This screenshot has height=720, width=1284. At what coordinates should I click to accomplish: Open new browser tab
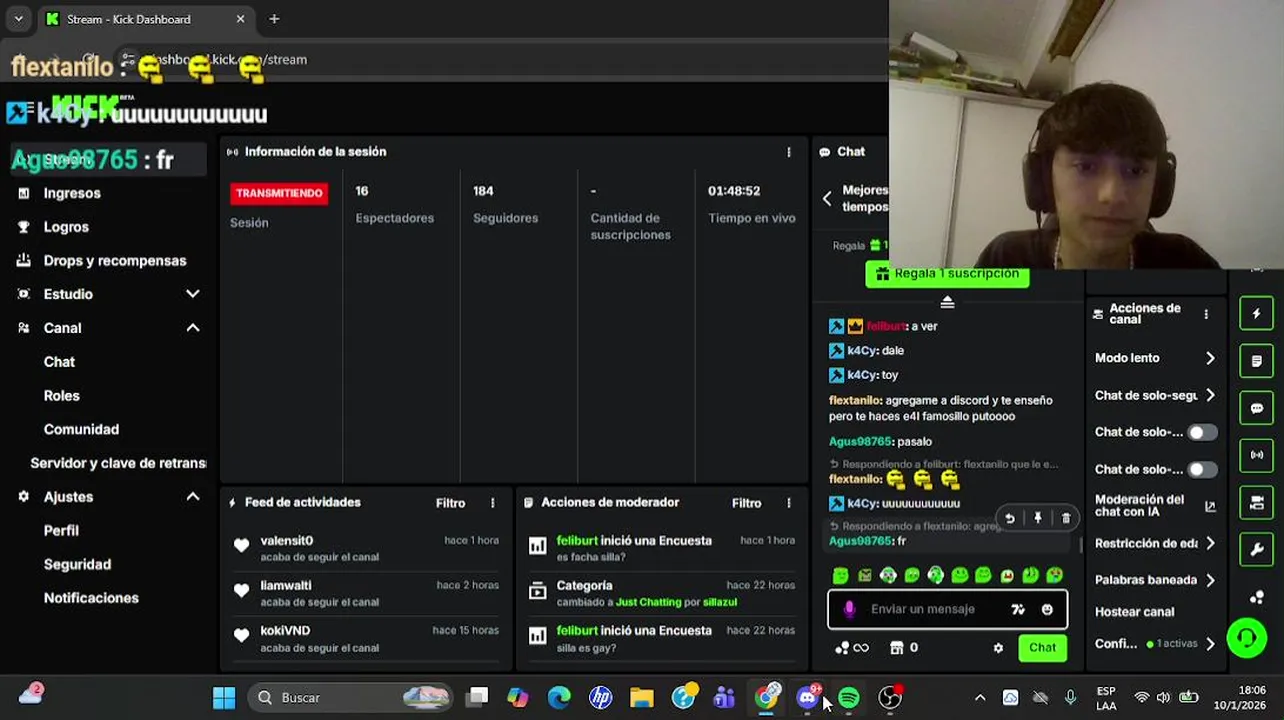tap(274, 19)
